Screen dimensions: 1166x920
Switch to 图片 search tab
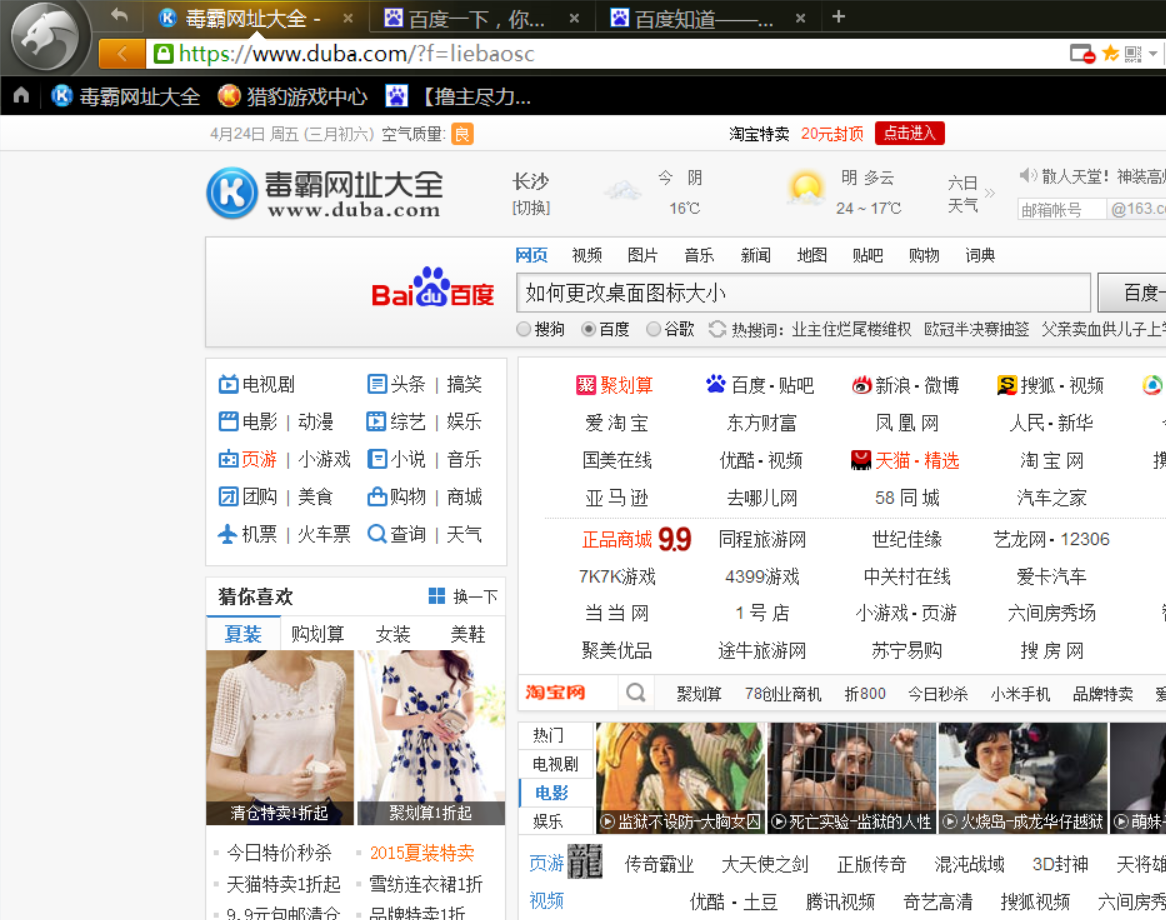tap(642, 256)
